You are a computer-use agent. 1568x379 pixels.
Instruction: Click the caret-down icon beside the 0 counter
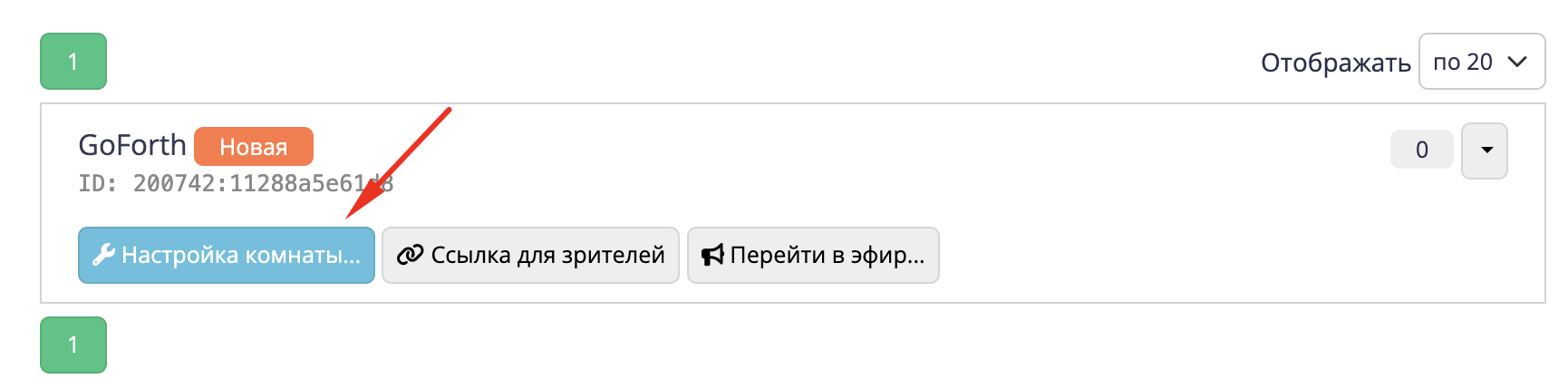[x=1486, y=151]
